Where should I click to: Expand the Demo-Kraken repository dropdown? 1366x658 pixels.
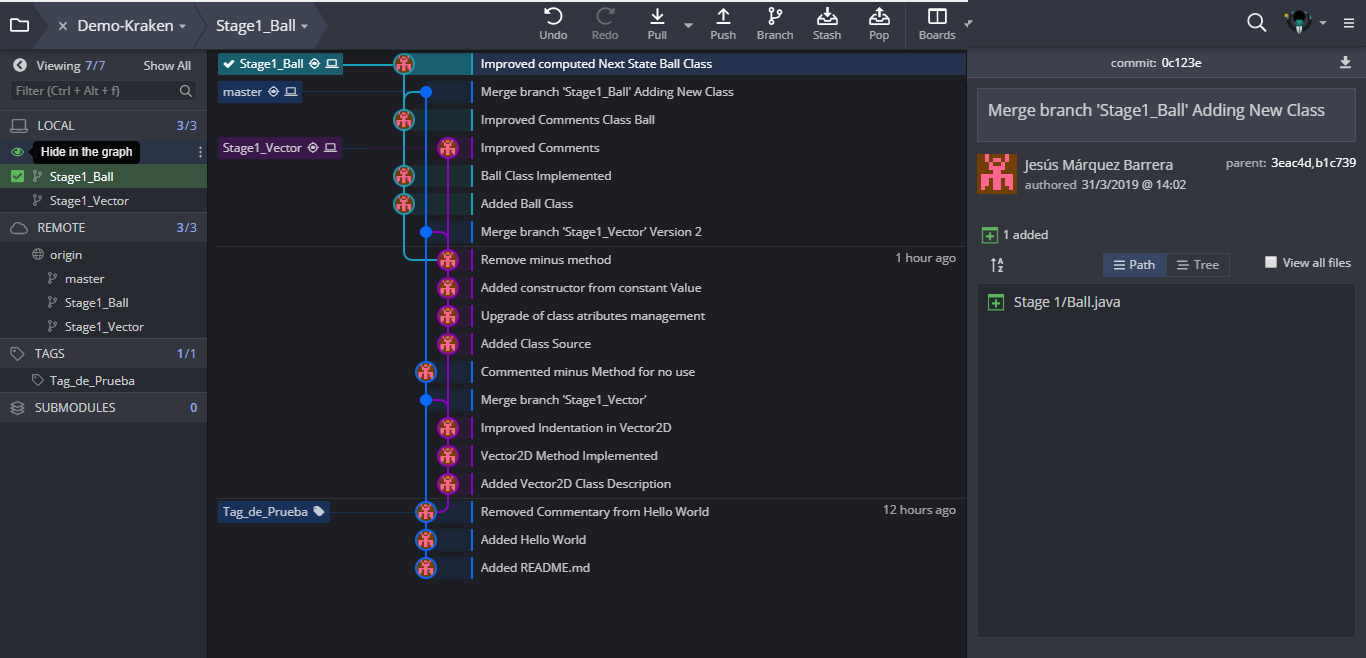182,26
